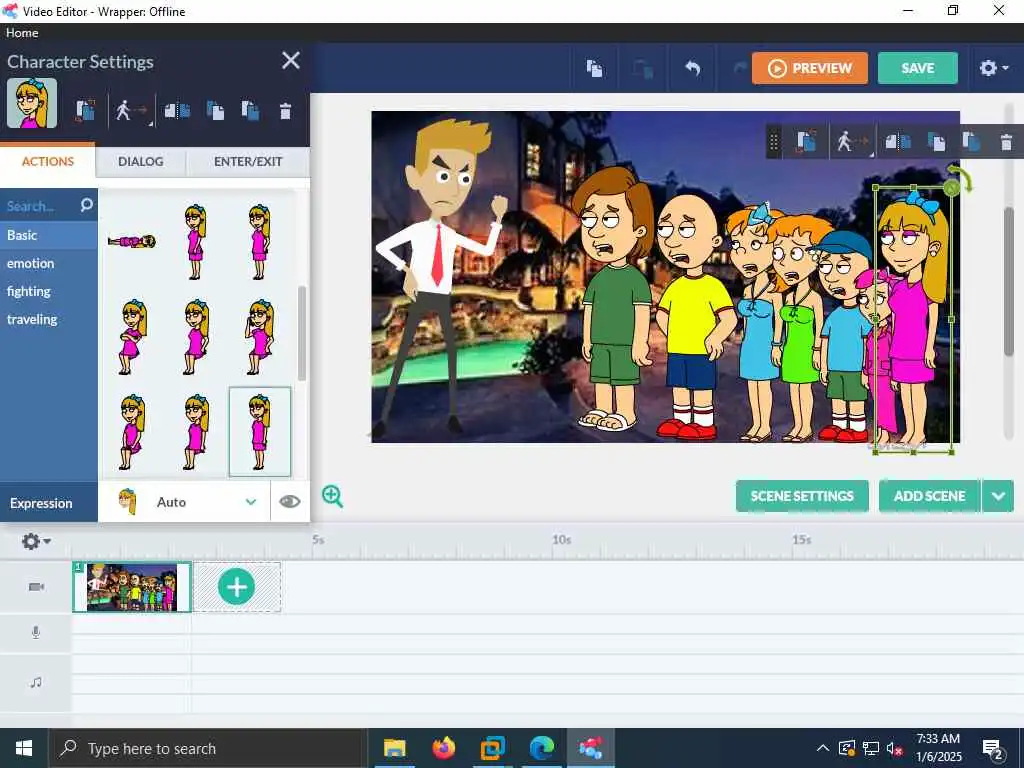The width and height of the screenshot is (1024, 768).
Task: Show hidden system tray icons
Action: tap(823, 748)
